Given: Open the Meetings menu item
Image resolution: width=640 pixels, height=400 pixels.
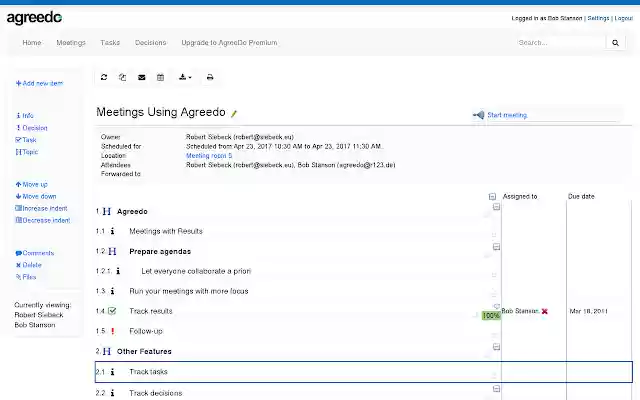Looking at the screenshot, I should click(x=71, y=42).
